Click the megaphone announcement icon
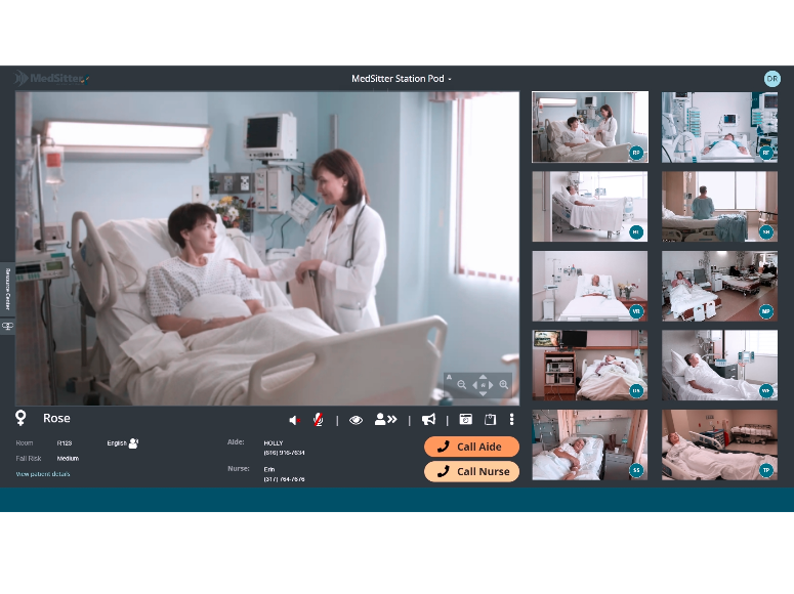 (x=428, y=420)
